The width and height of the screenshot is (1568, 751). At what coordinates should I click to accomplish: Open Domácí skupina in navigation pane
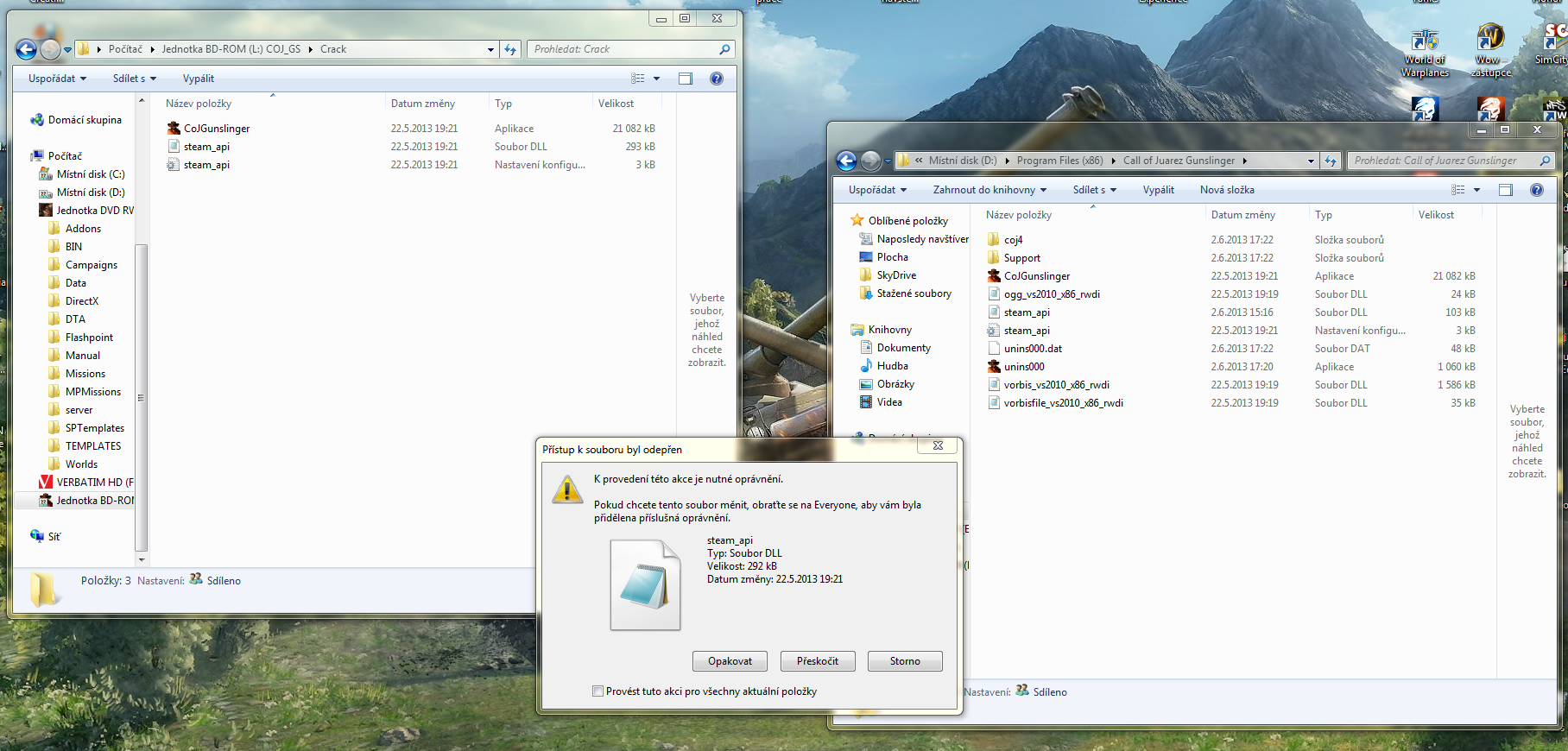85,120
